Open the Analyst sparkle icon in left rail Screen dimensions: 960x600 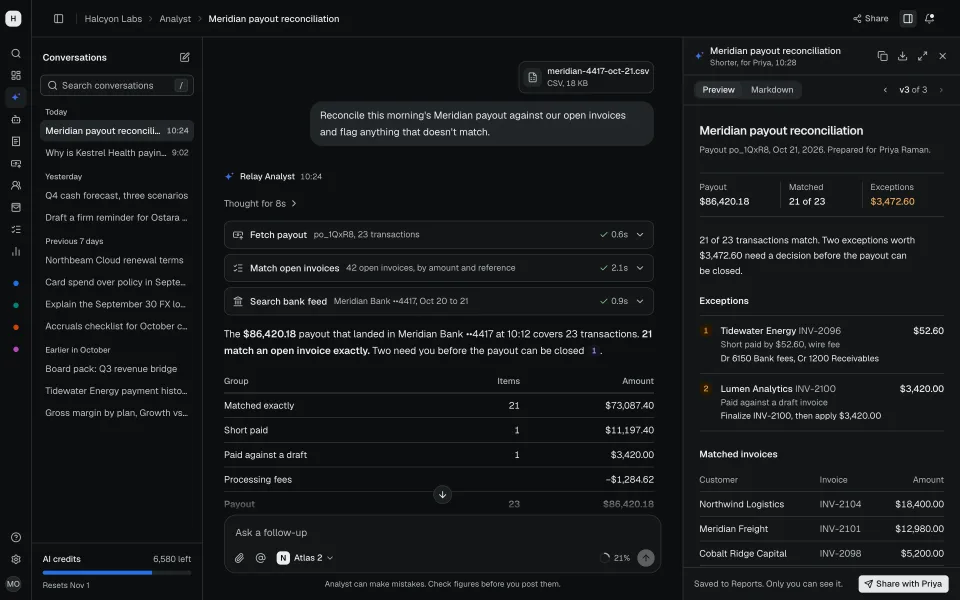[x=16, y=97]
